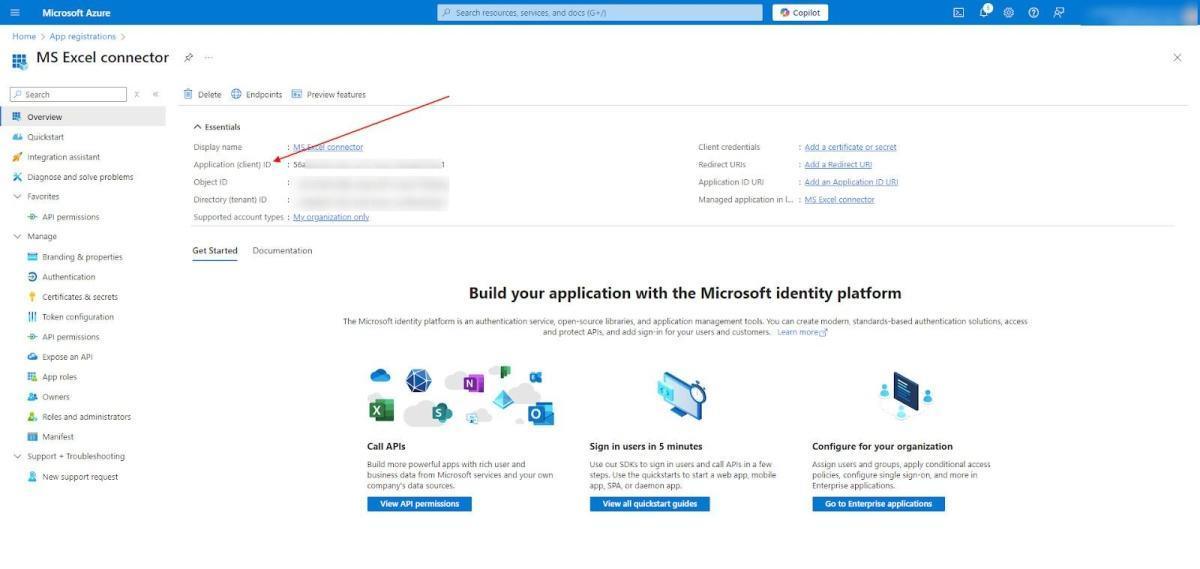The height and width of the screenshot is (569, 1200).
Task: Click Add an Application ID URI link
Action: [x=851, y=182]
